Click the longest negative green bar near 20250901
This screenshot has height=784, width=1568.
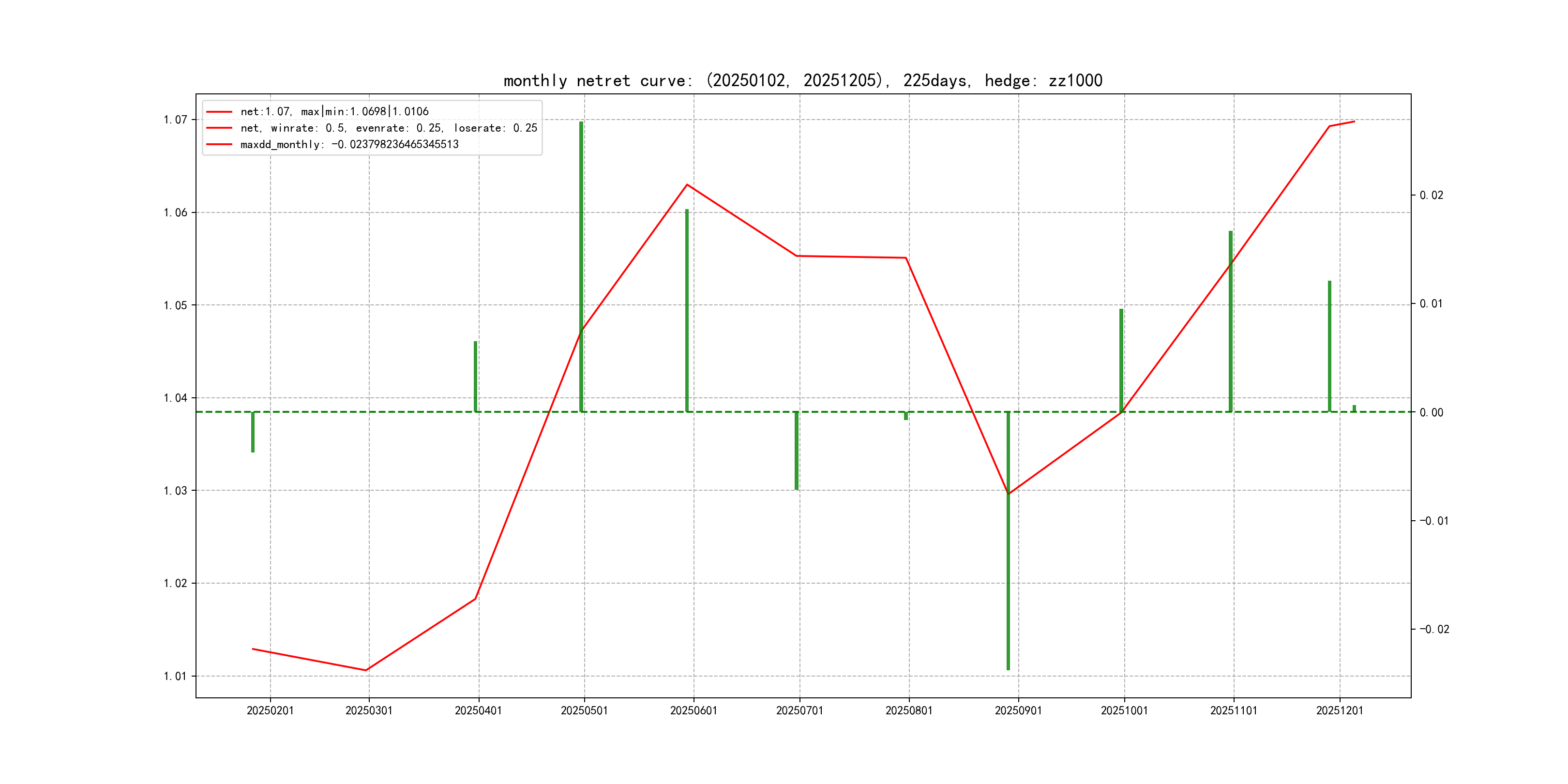(x=1008, y=548)
